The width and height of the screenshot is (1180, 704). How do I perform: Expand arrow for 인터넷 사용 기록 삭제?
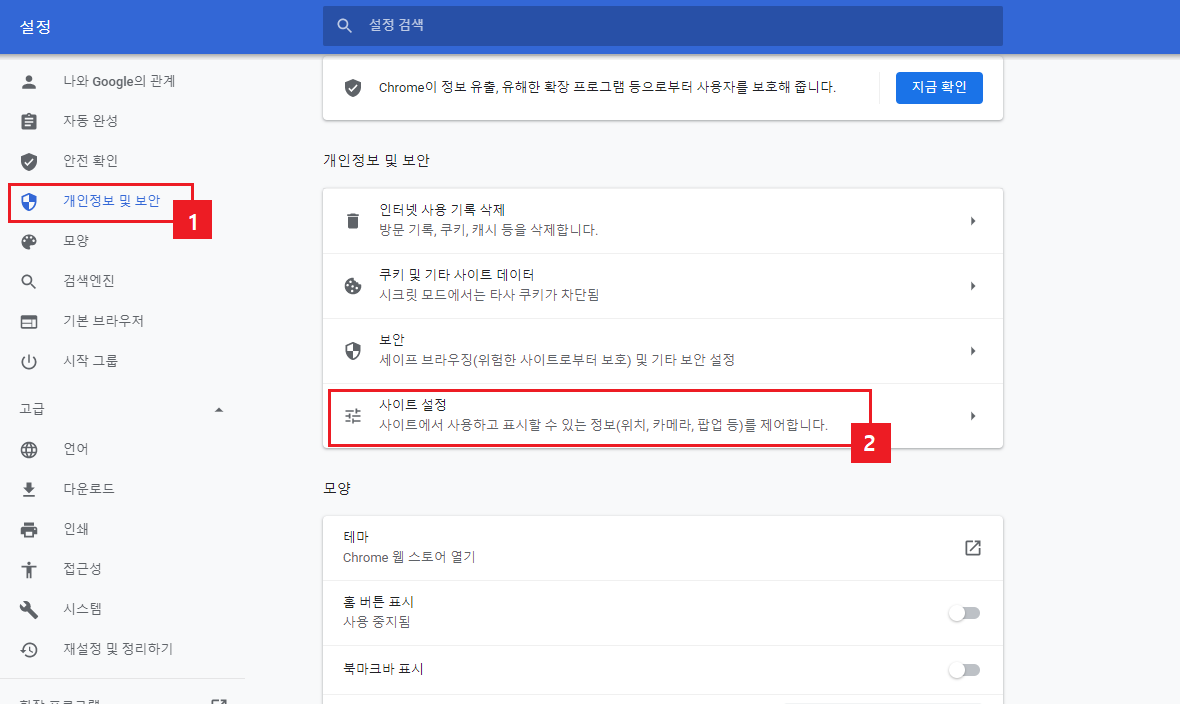point(972,221)
